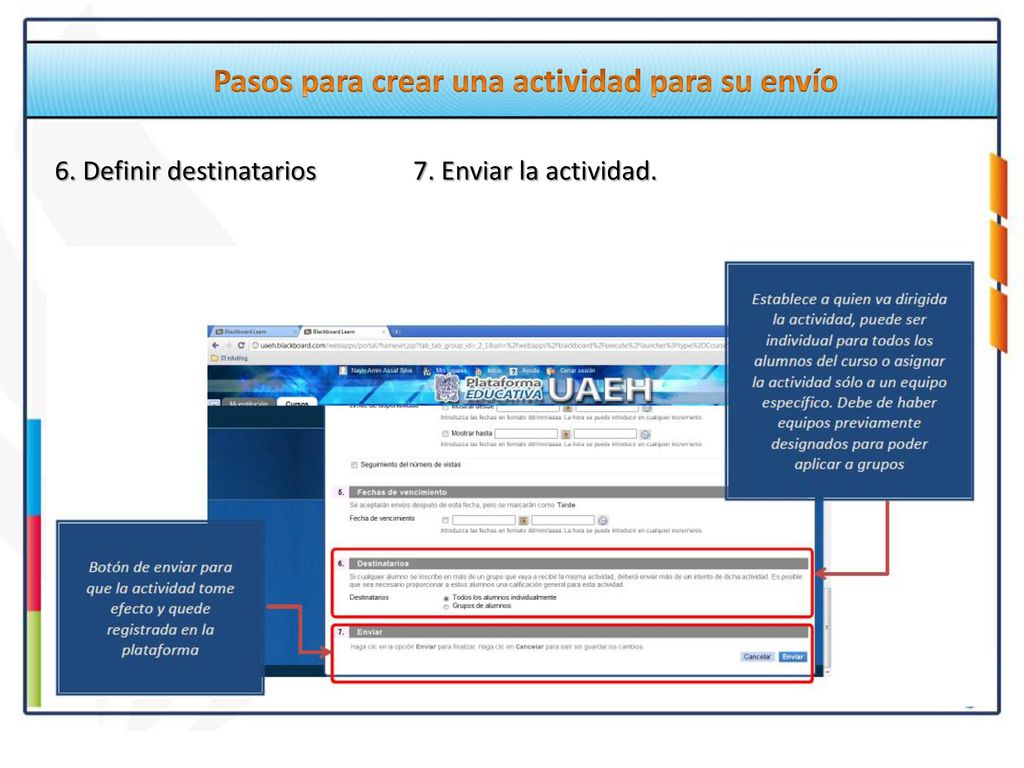The height and width of the screenshot is (768, 1024).
Task: Go to Inicio in header
Action: (x=494, y=370)
